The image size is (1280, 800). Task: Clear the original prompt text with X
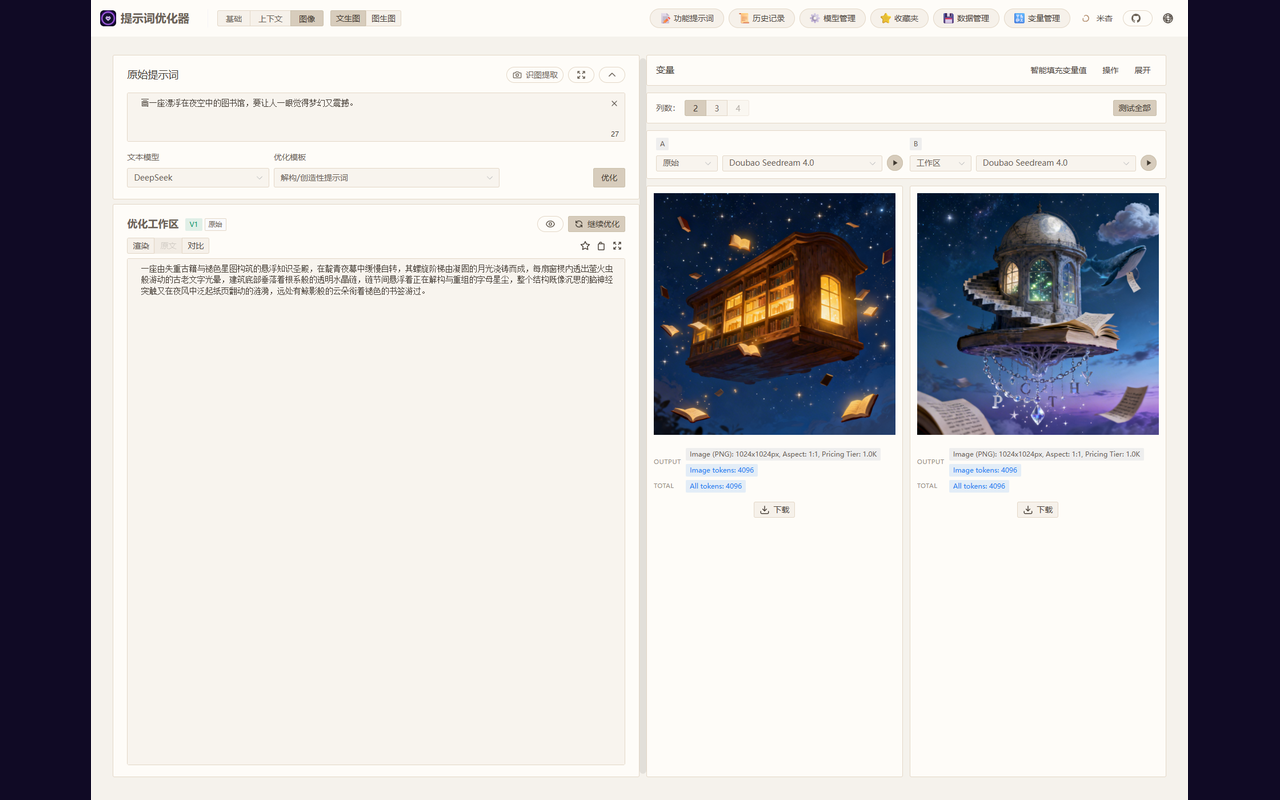coord(614,104)
